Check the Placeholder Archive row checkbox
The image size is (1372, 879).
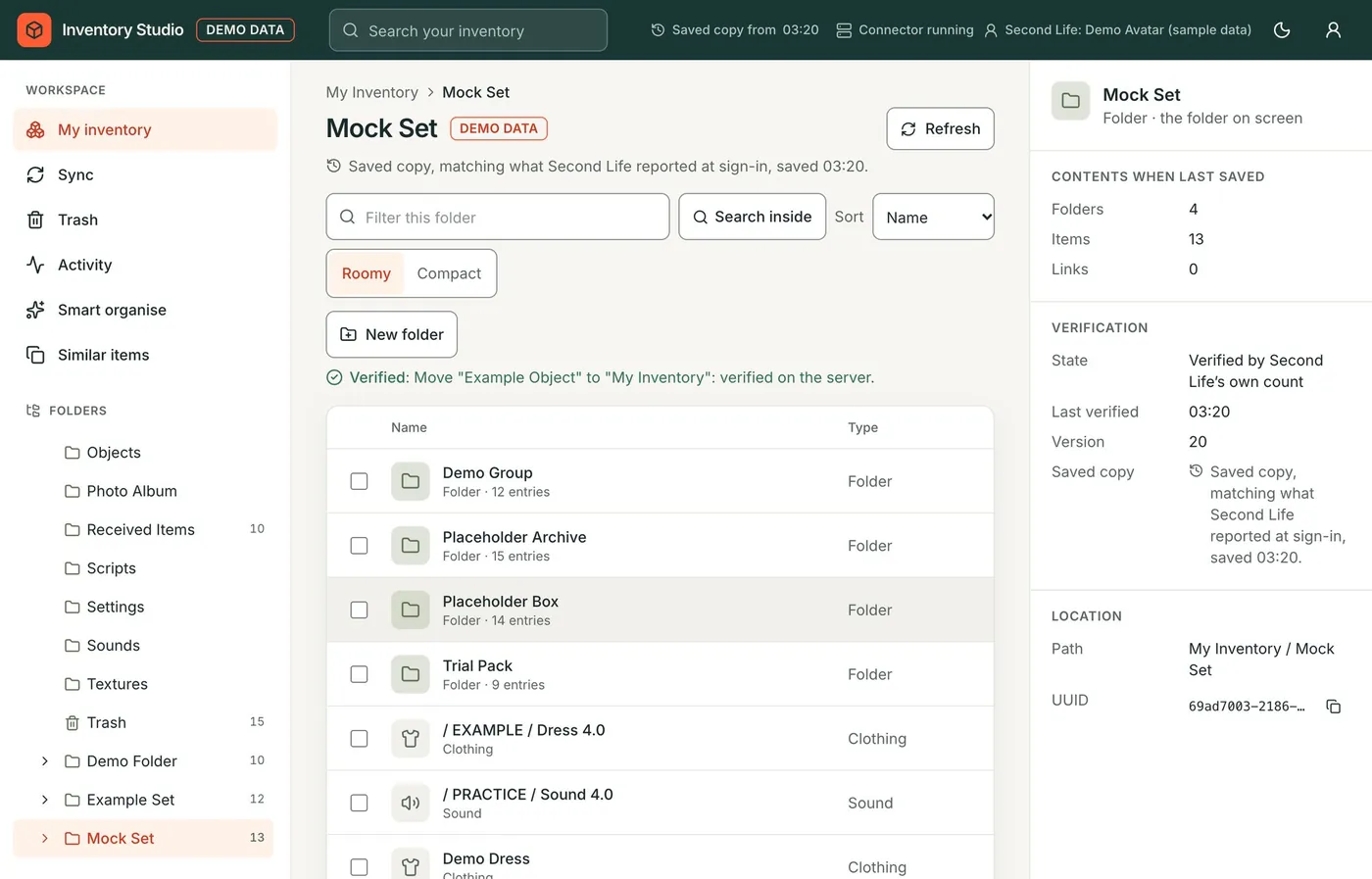click(x=360, y=546)
